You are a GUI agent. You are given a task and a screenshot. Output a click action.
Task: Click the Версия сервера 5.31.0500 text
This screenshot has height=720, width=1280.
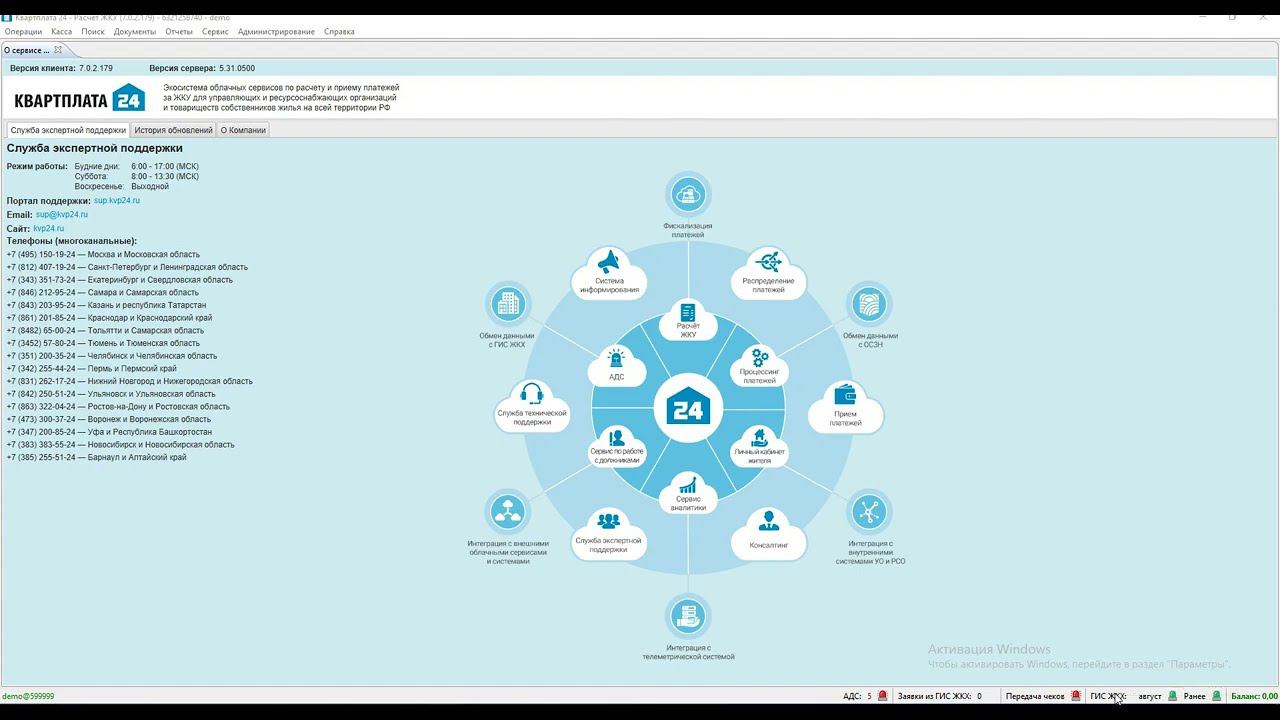[202, 68]
